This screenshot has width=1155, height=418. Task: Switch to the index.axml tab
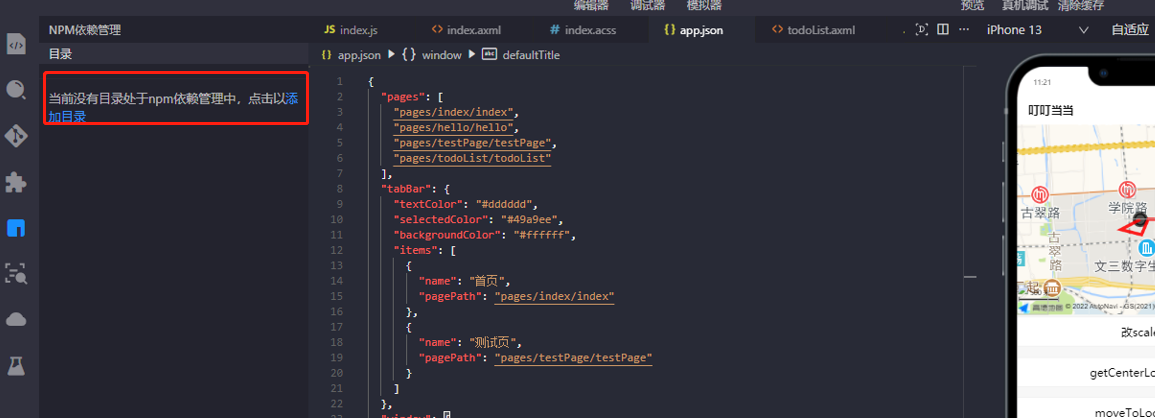(466, 30)
